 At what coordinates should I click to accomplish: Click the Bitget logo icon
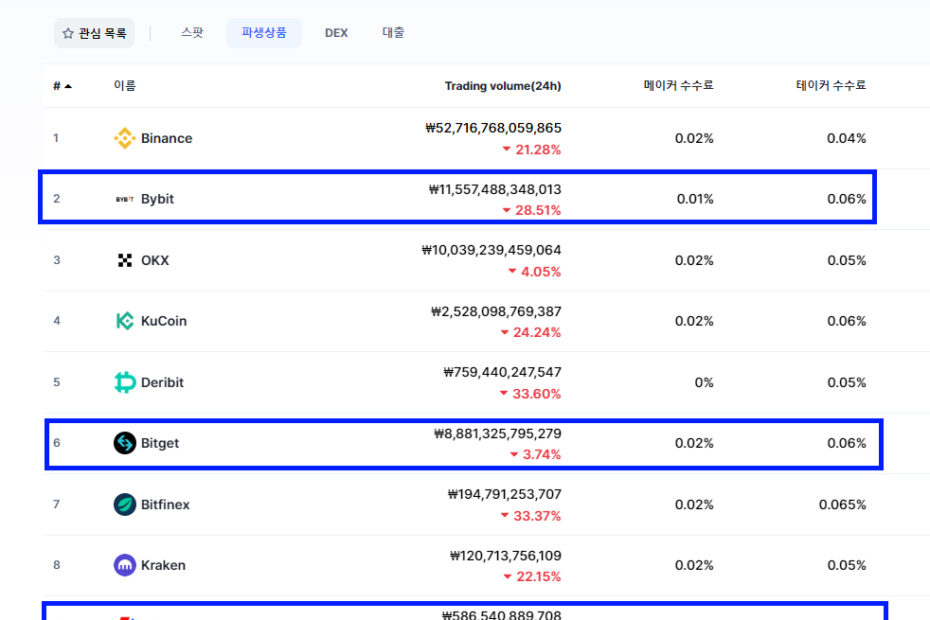click(125, 443)
